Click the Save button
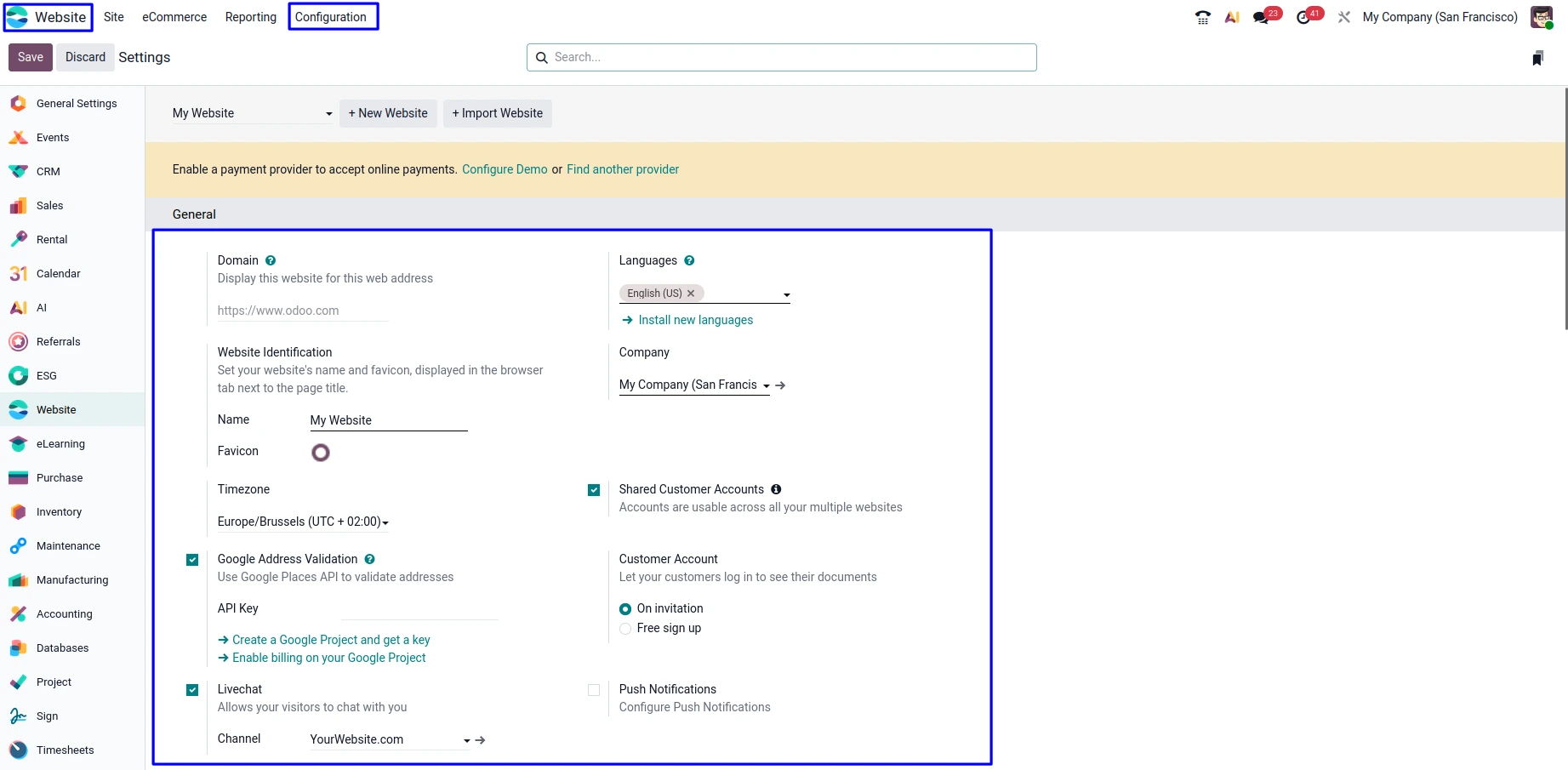The image size is (1568, 770). (x=31, y=57)
